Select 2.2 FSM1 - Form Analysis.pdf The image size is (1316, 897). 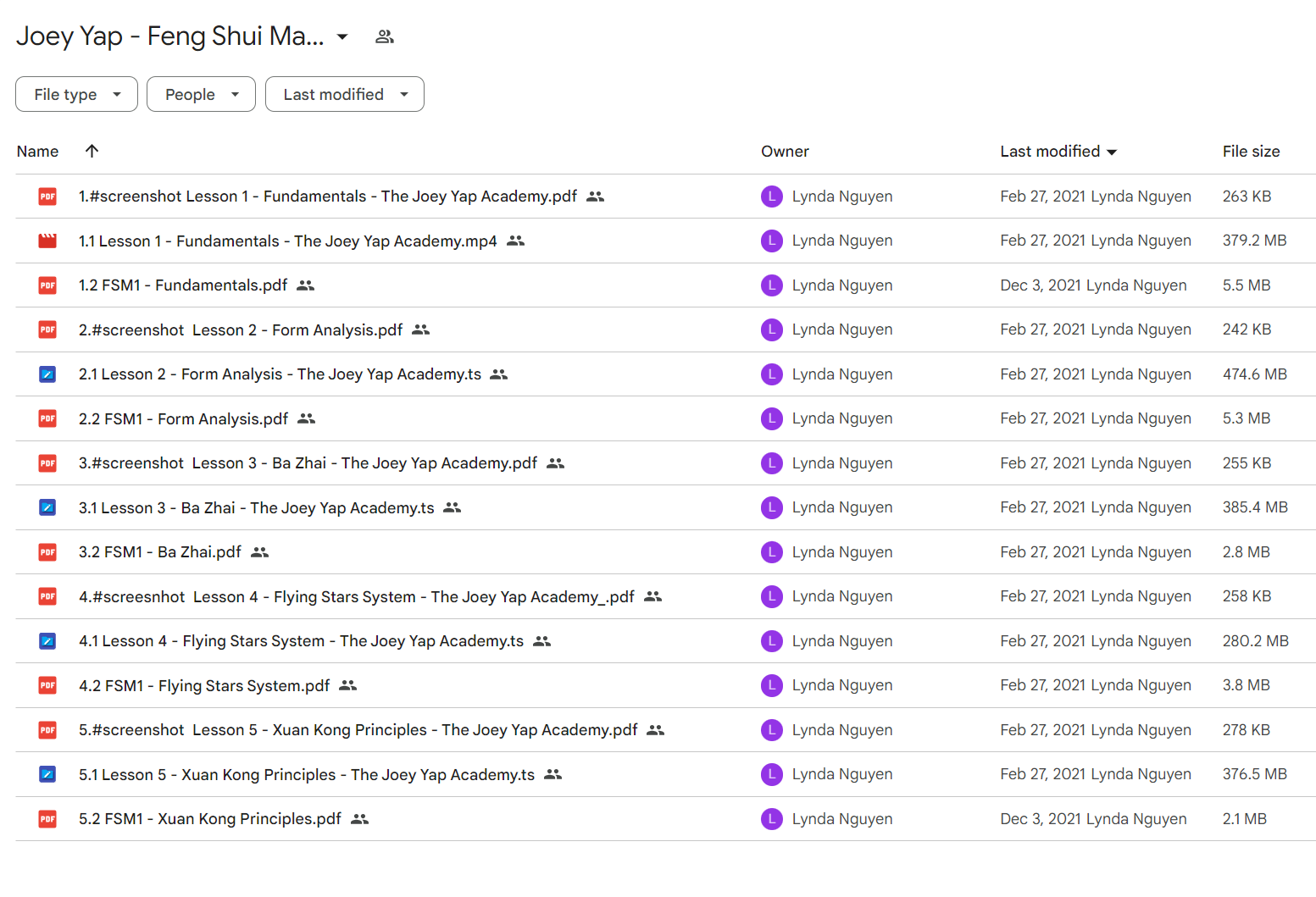pos(184,418)
